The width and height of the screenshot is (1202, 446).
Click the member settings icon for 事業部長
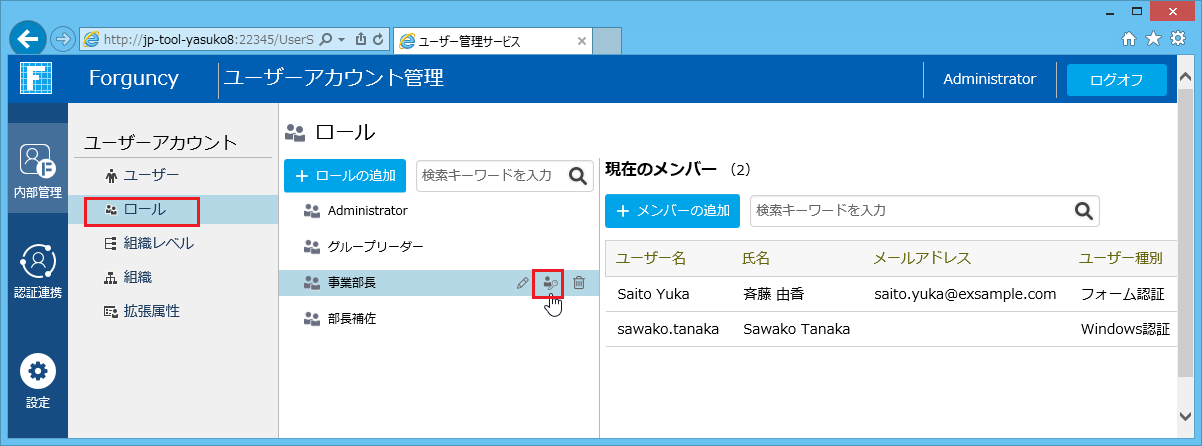pos(549,284)
